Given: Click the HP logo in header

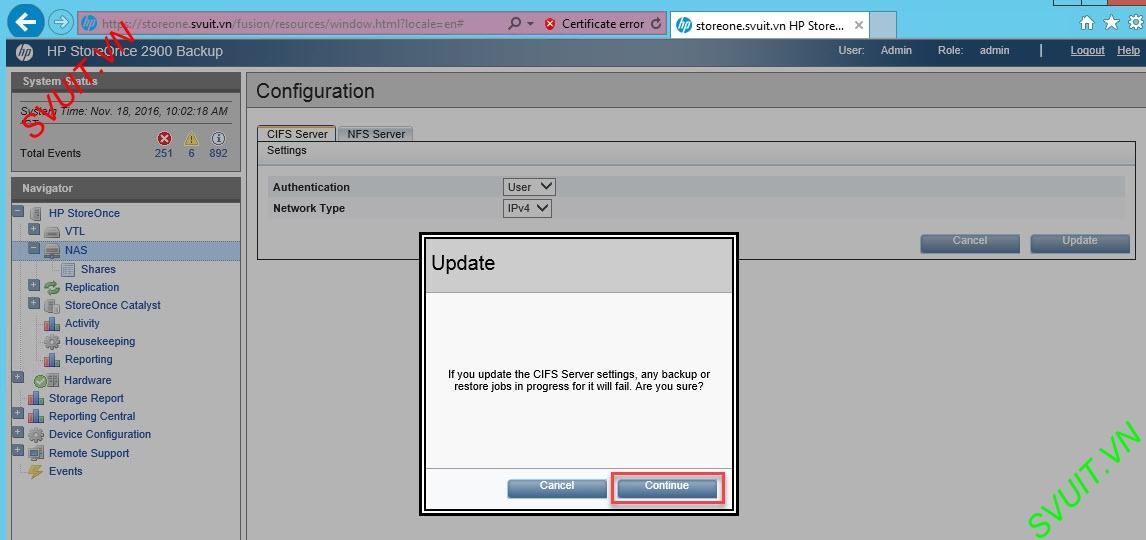Looking at the screenshot, I should [x=24, y=51].
